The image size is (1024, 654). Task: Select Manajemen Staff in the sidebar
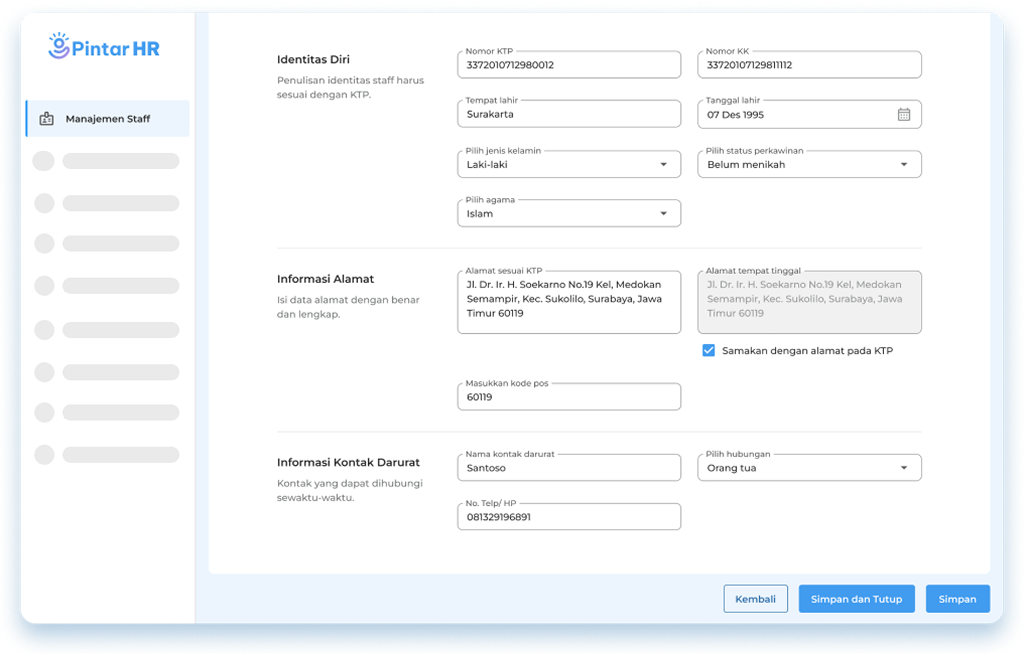click(107, 119)
